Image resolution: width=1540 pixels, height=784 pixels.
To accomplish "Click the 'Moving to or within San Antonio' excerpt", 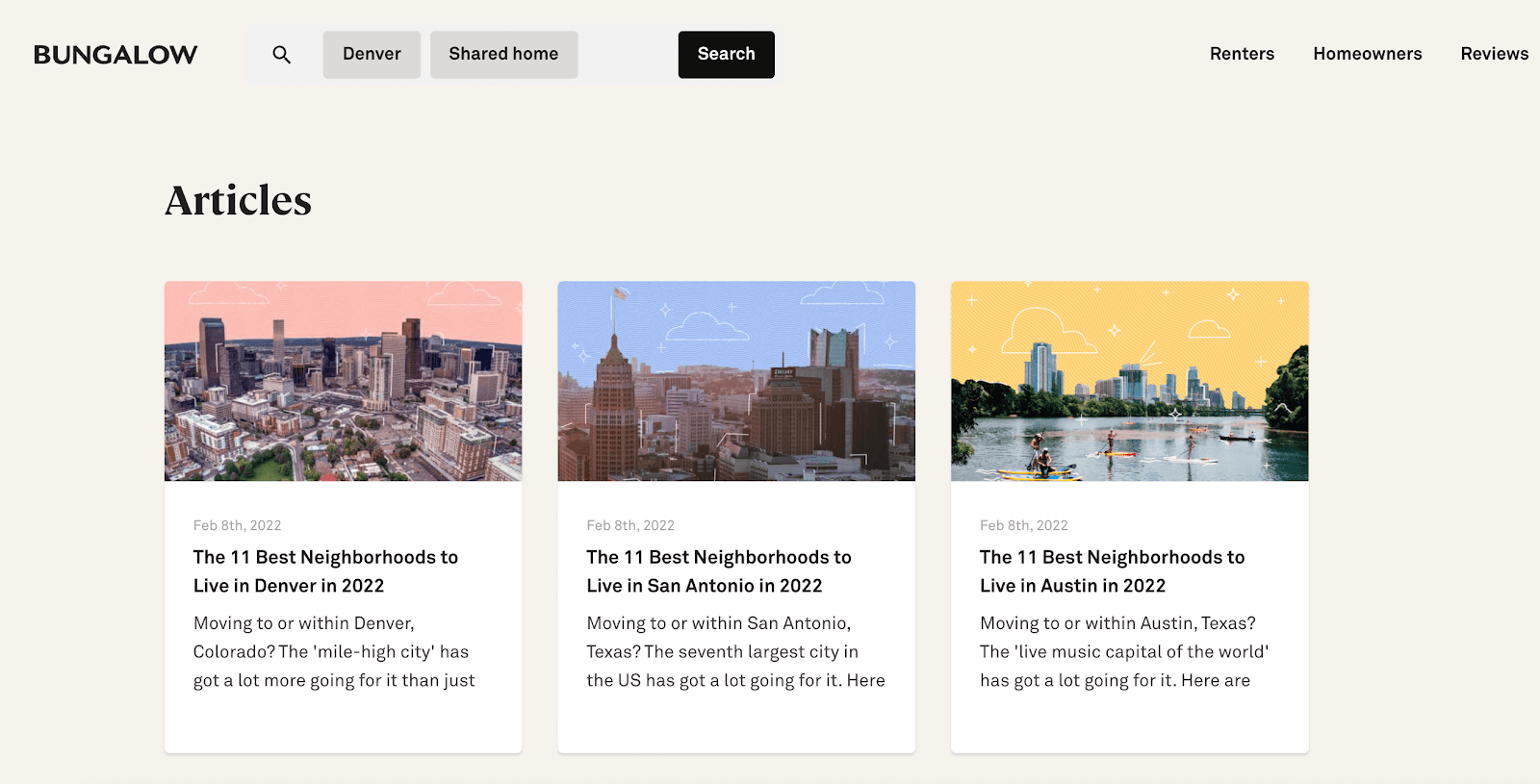I will [x=735, y=652].
